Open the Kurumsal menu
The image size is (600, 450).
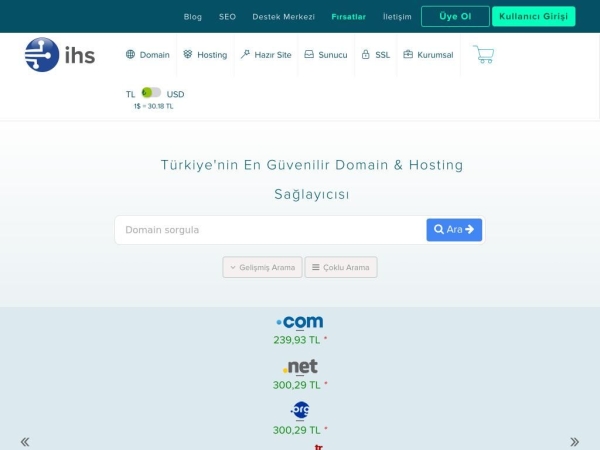[428, 55]
